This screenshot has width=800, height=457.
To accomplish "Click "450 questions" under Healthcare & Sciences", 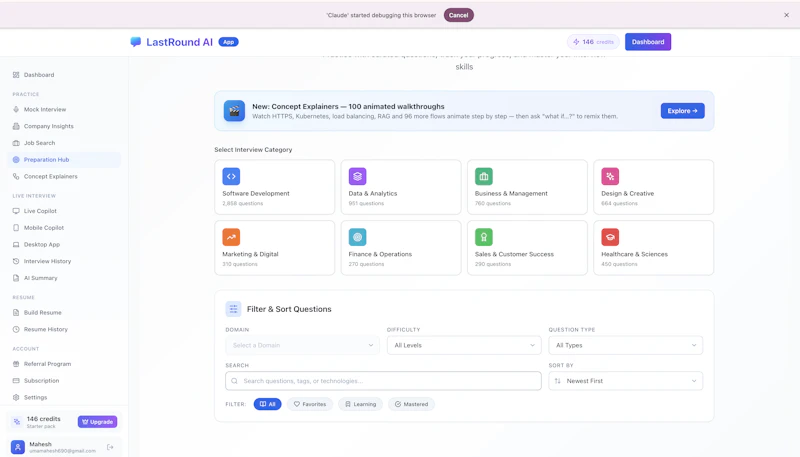I will click(x=619, y=264).
